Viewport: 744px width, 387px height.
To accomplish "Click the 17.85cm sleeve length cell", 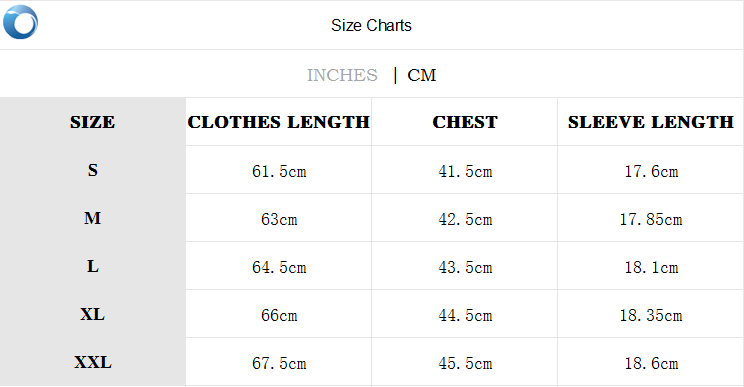I will pos(651,219).
